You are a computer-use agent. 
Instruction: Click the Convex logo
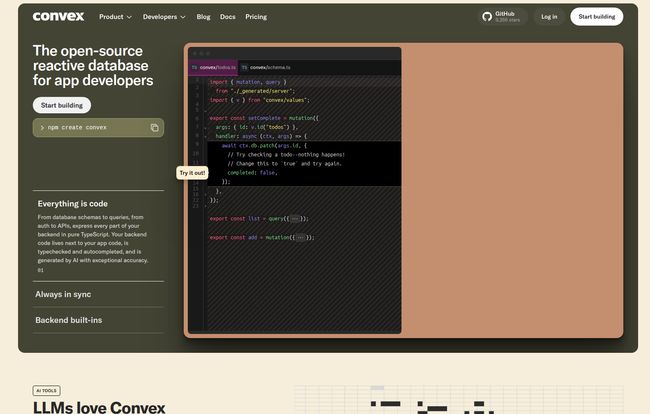click(58, 16)
